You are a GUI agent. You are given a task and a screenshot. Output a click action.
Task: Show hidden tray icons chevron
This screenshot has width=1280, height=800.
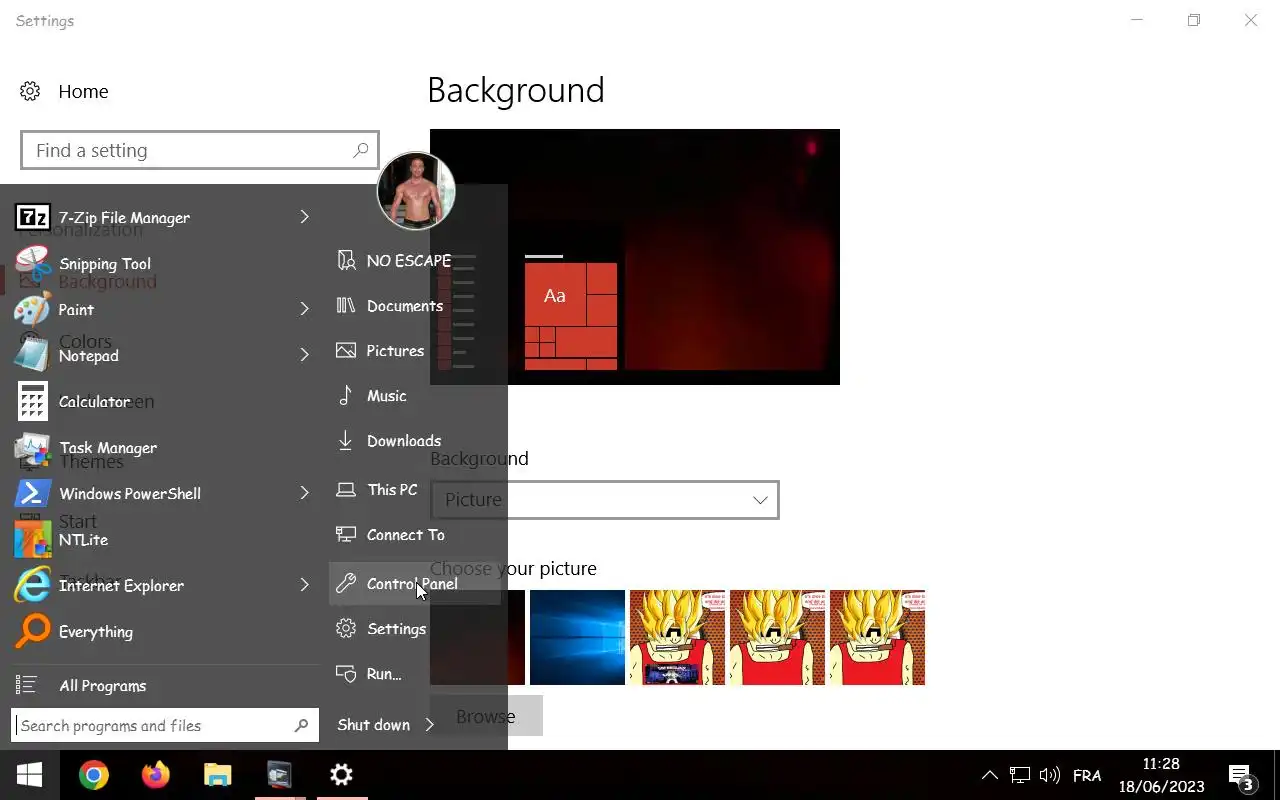[989, 775]
